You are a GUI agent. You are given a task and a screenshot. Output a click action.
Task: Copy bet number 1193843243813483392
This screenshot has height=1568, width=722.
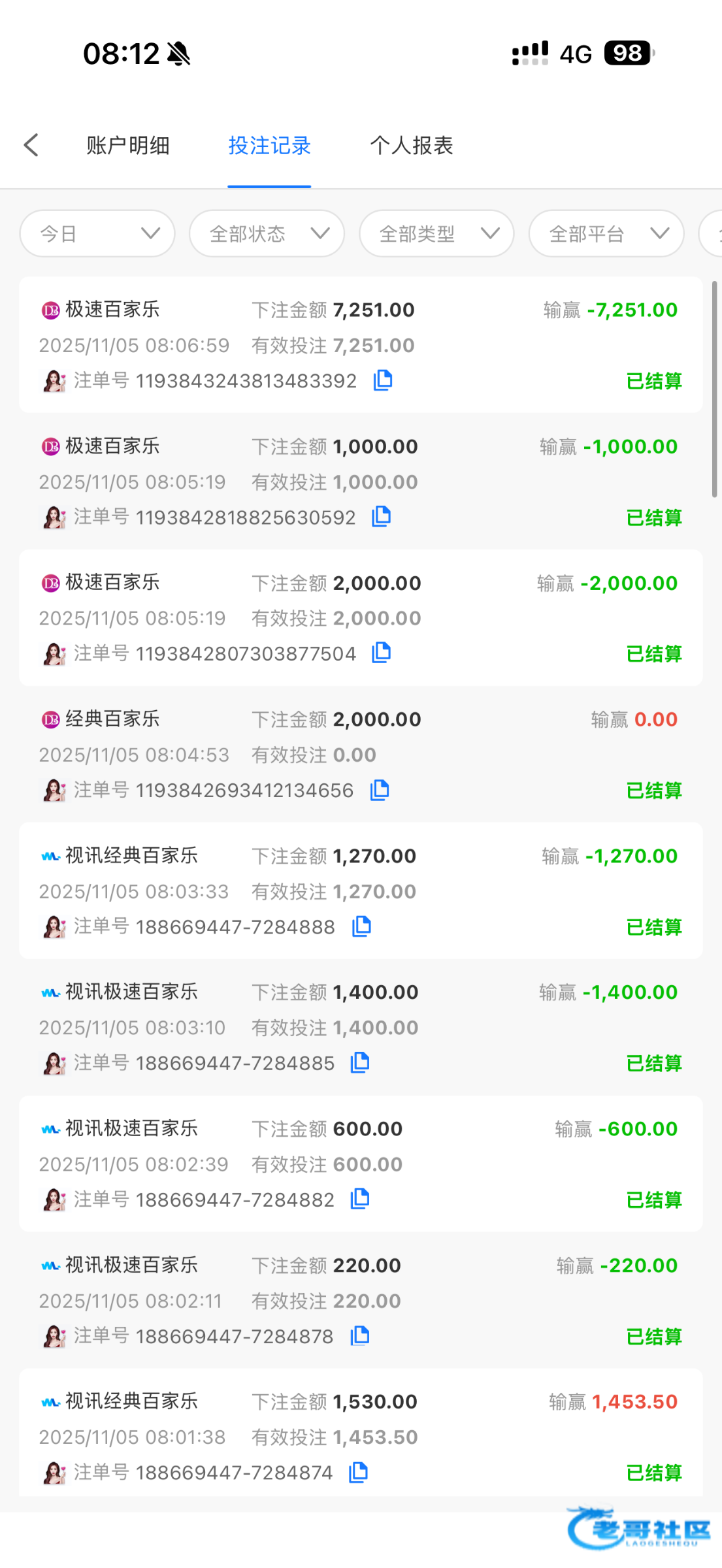tap(383, 380)
